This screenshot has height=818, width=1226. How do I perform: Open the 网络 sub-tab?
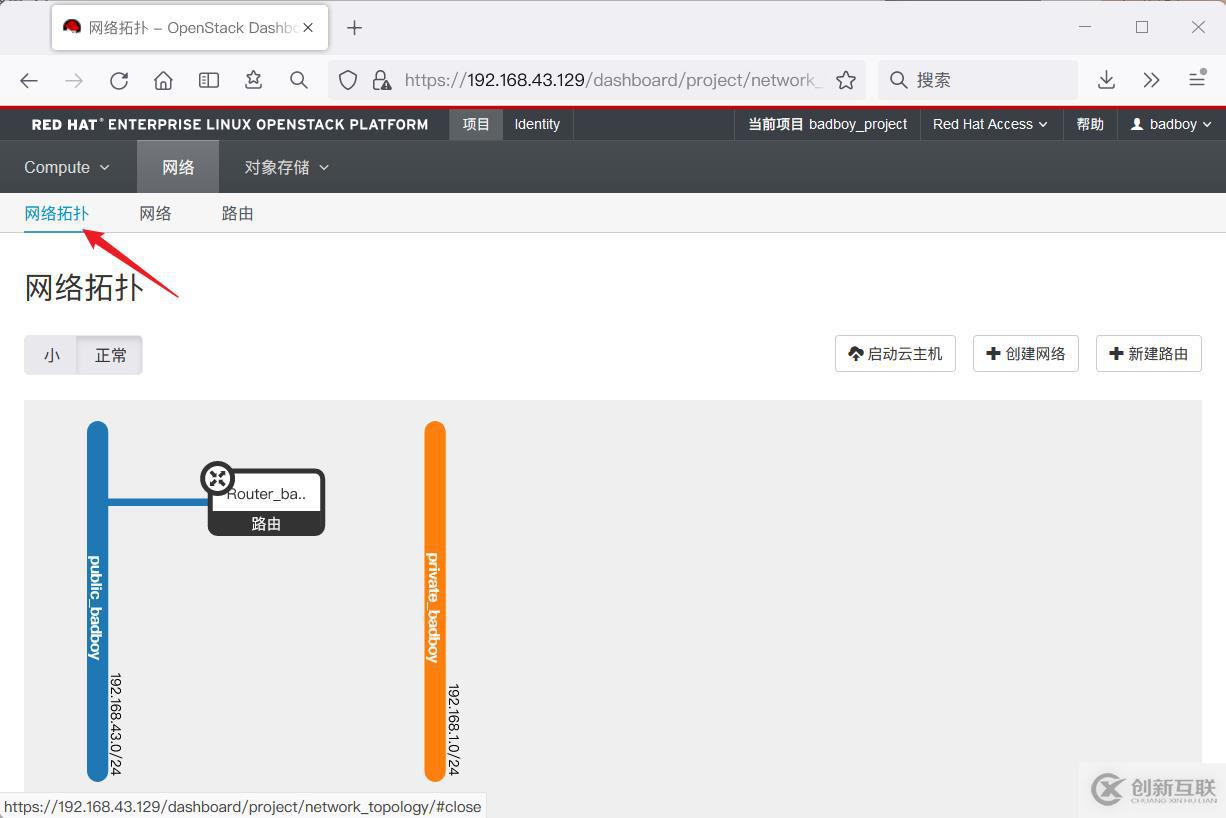click(x=155, y=213)
